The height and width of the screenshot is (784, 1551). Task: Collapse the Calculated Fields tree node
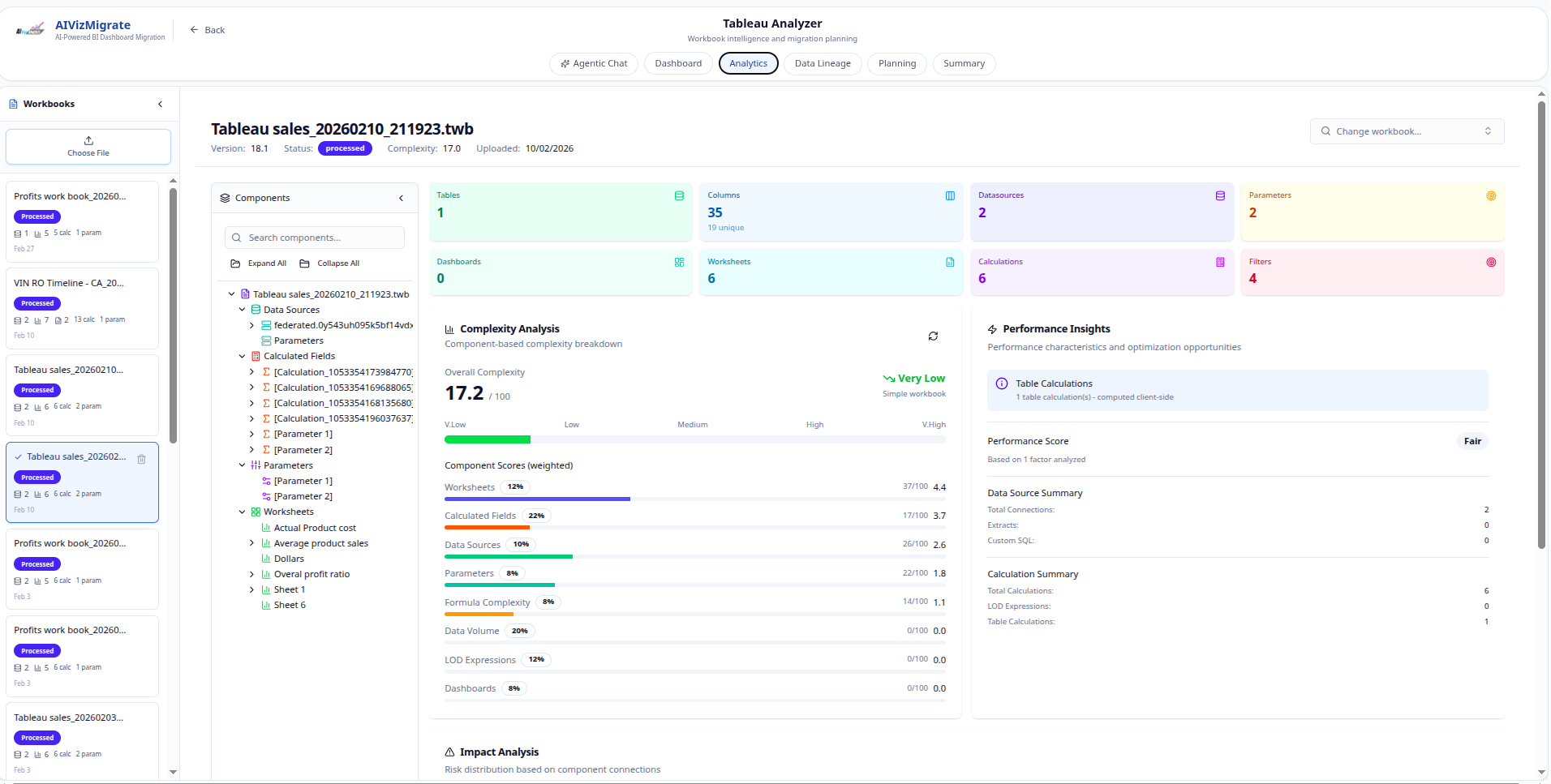(x=242, y=356)
